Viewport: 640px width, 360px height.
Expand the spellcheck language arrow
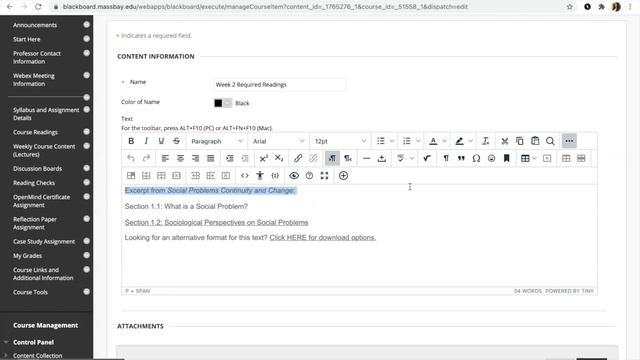412,158
